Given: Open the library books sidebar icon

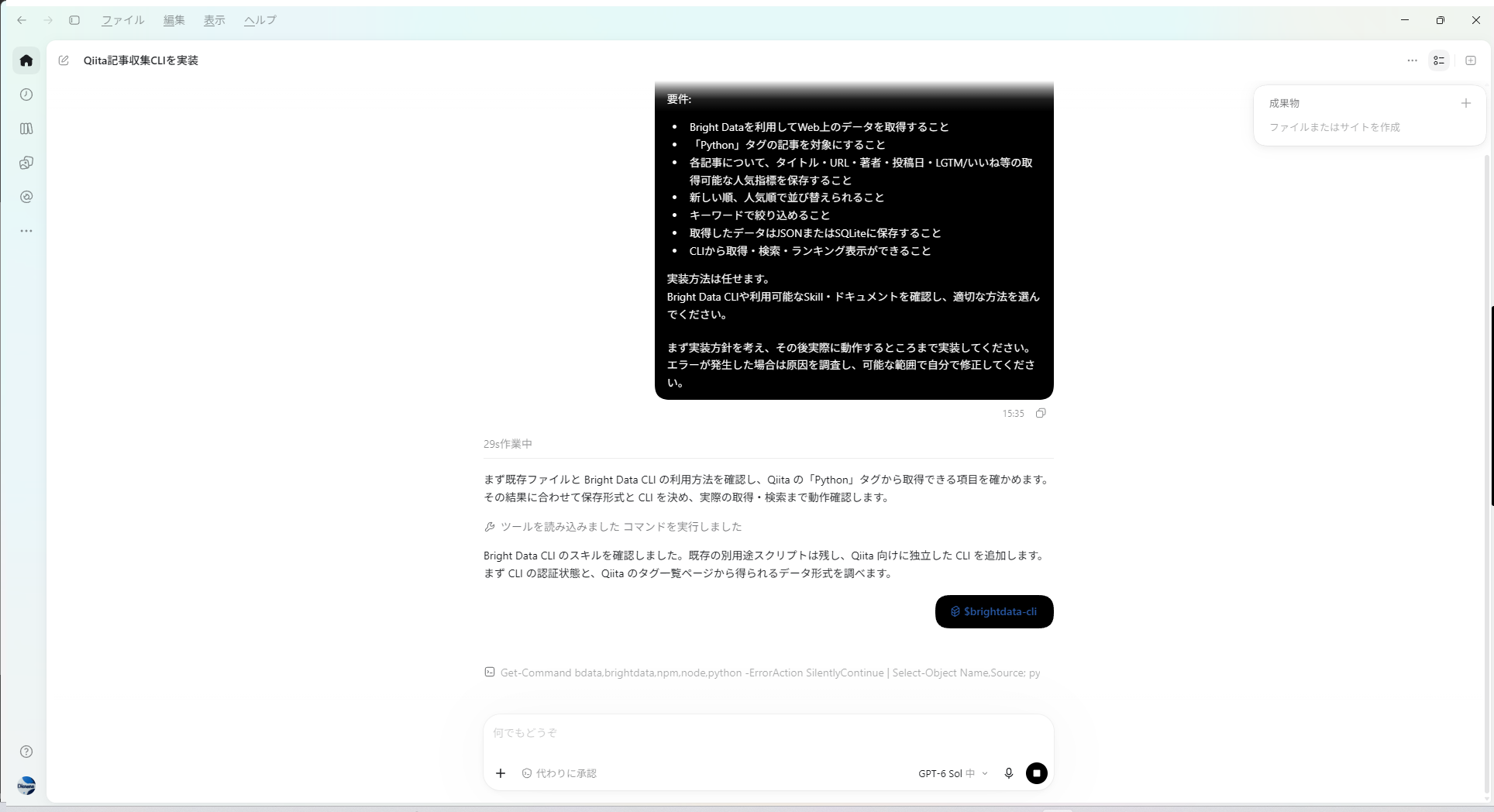Looking at the screenshot, I should coord(26,129).
